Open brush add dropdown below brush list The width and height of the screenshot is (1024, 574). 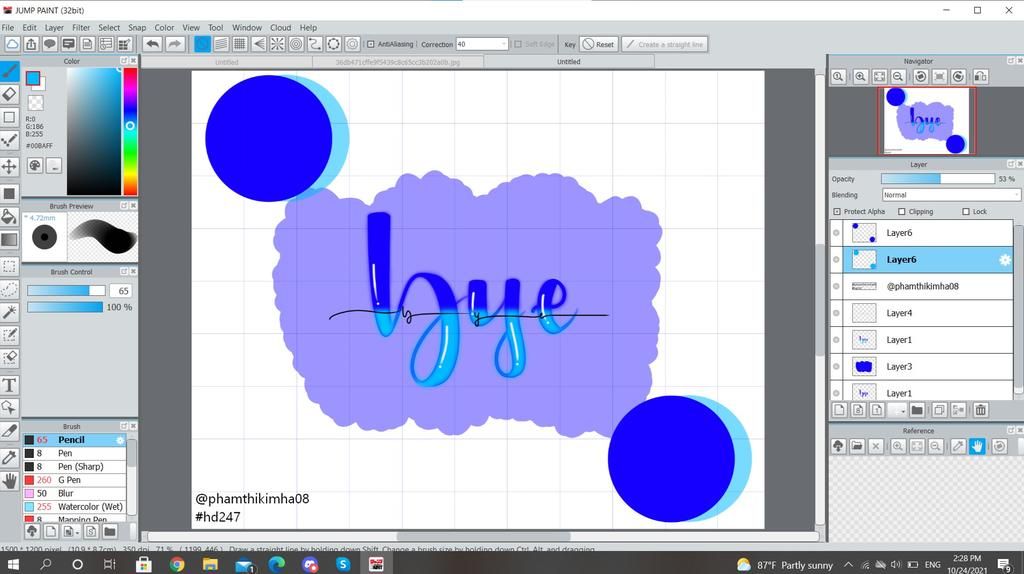71,531
